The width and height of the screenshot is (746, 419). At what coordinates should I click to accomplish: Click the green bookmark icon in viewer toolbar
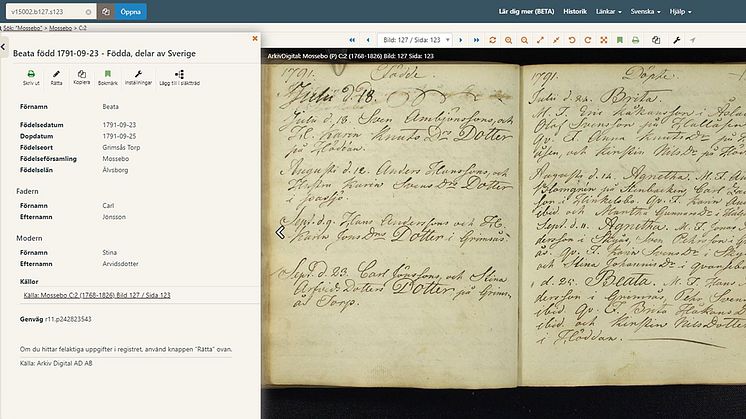pos(621,40)
